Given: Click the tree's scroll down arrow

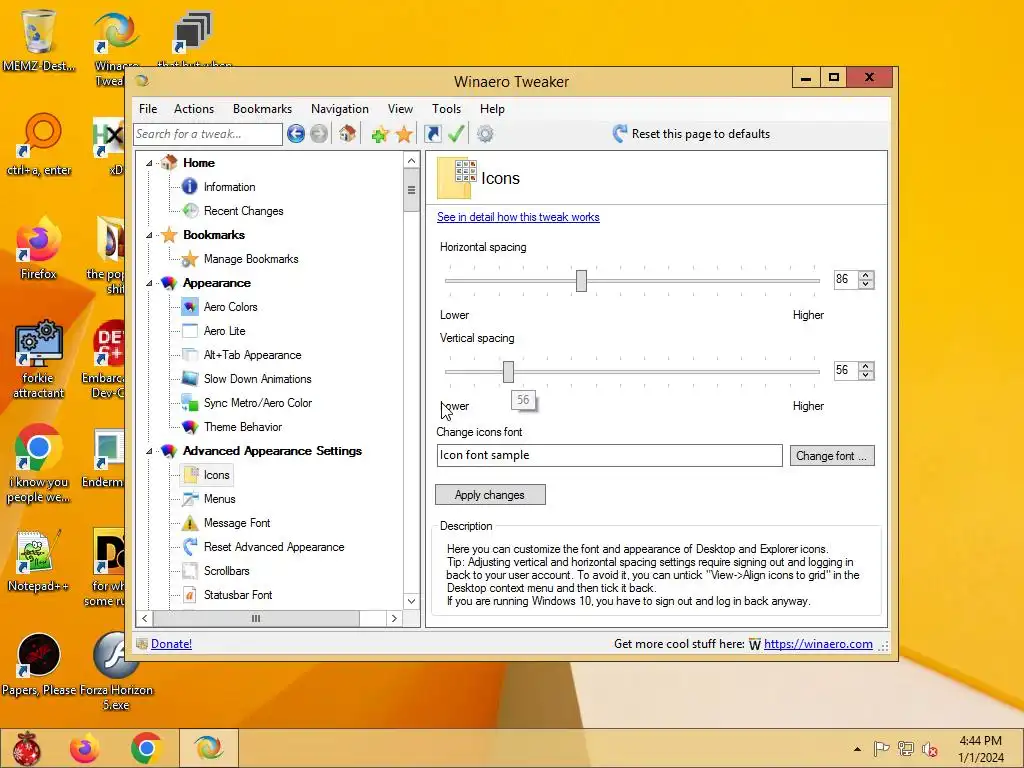Looking at the screenshot, I should [x=411, y=601].
